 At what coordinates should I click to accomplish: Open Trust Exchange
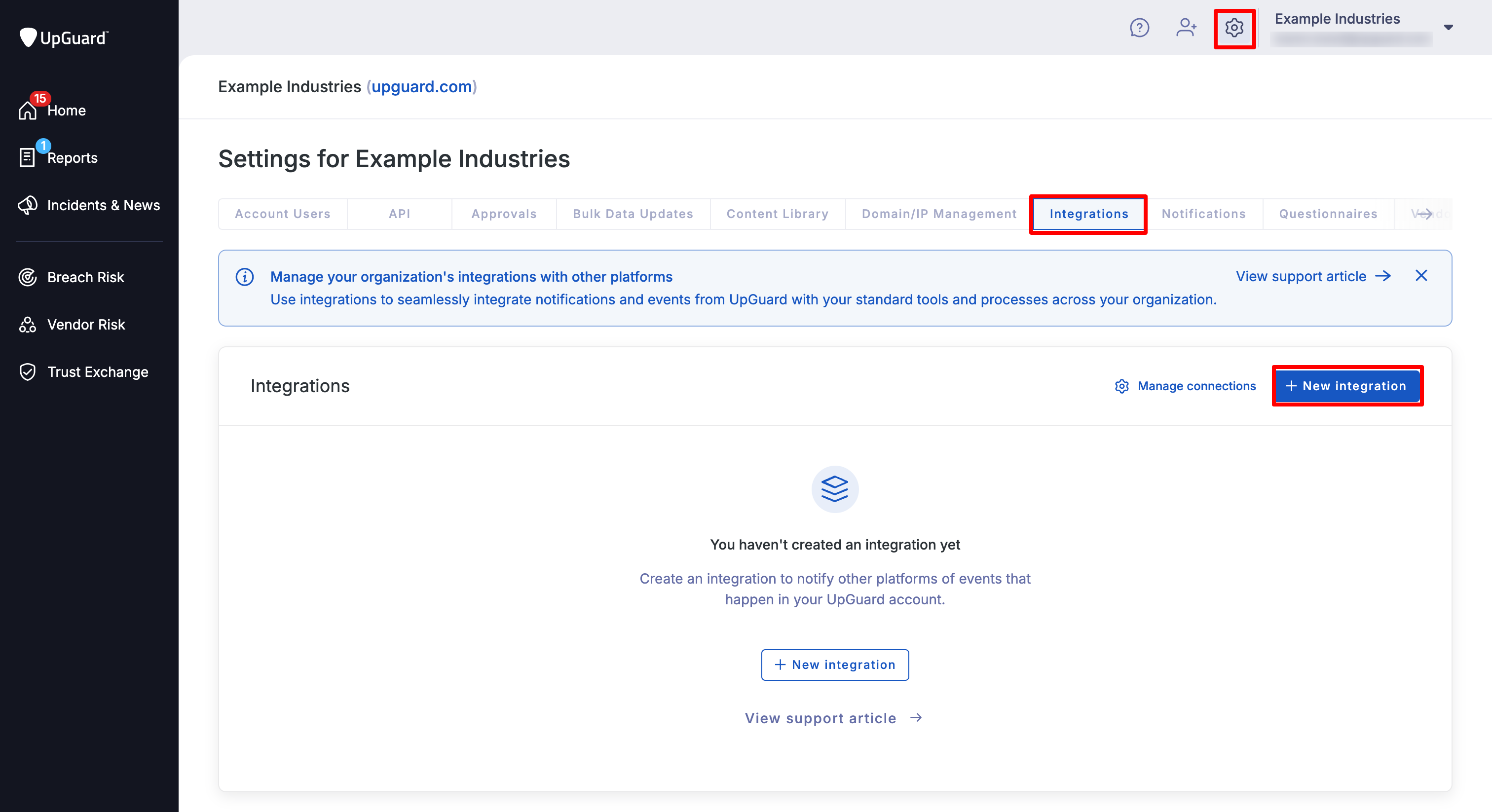(98, 372)
